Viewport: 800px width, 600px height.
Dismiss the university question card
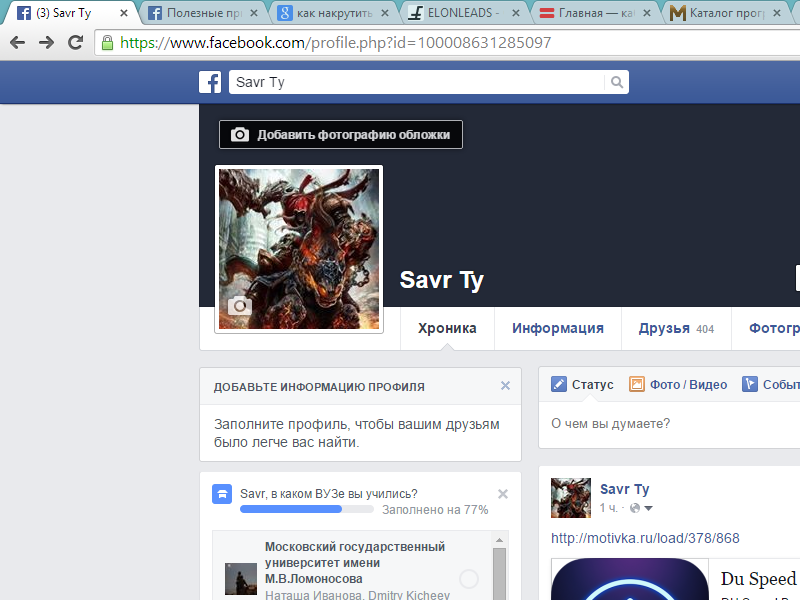pyautogui.click(x=503, y=494)
